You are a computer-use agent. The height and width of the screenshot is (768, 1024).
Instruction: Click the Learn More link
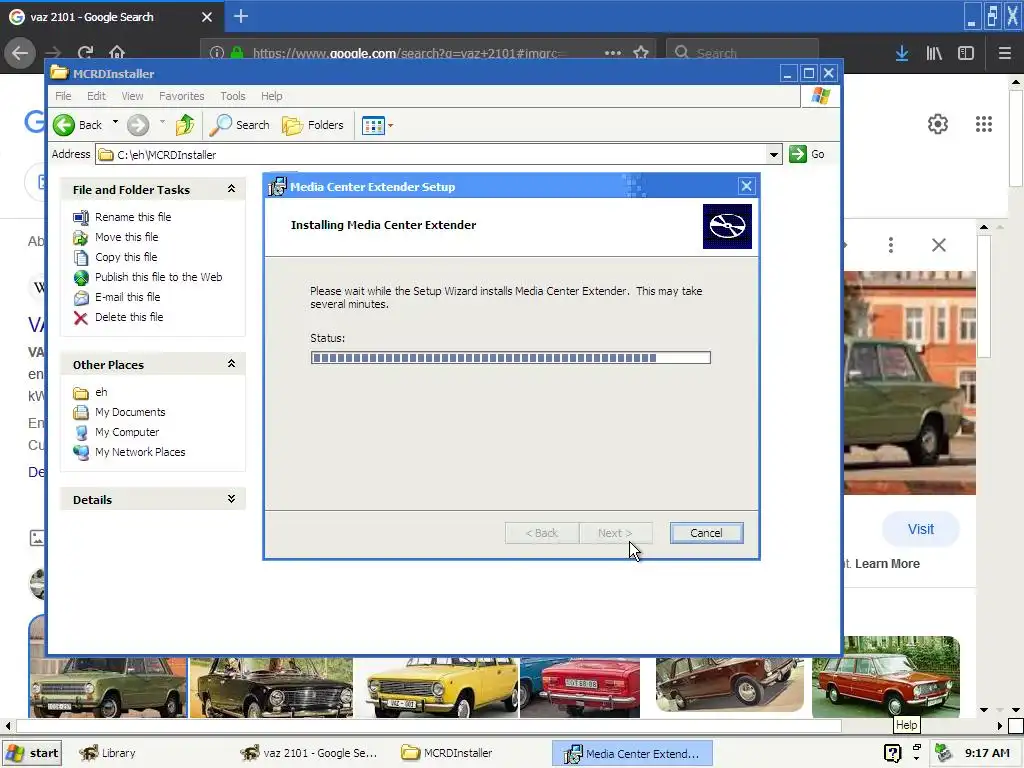click(x=887, y=564)
